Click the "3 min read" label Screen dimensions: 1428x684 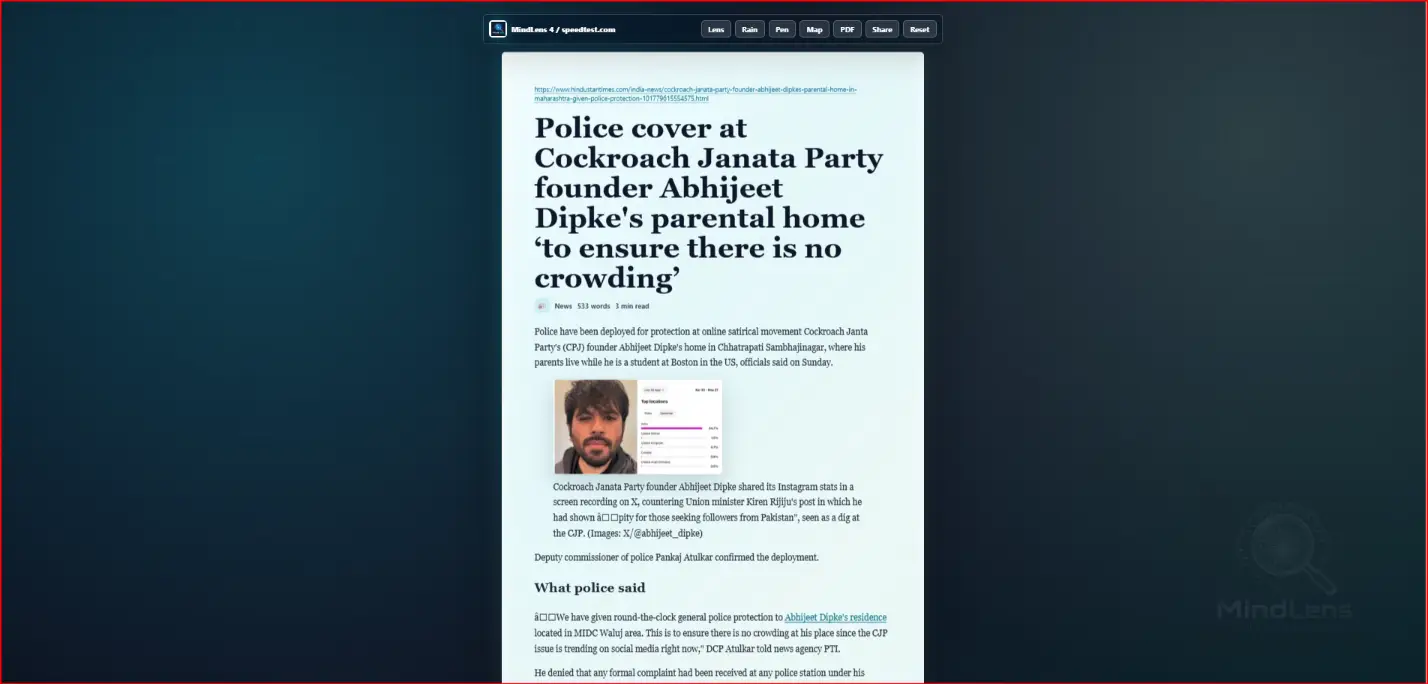click(632, 306)
